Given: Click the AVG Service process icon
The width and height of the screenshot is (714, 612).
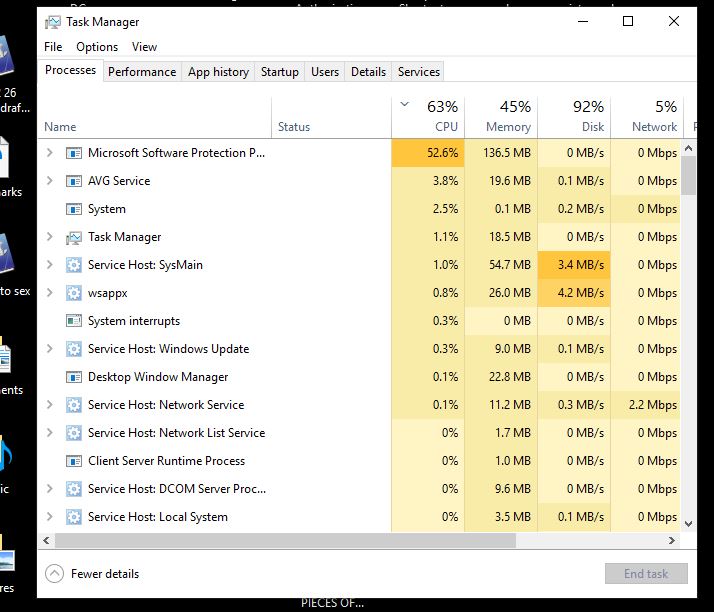Looking at the screenshot, I should (x=74, y=181).
